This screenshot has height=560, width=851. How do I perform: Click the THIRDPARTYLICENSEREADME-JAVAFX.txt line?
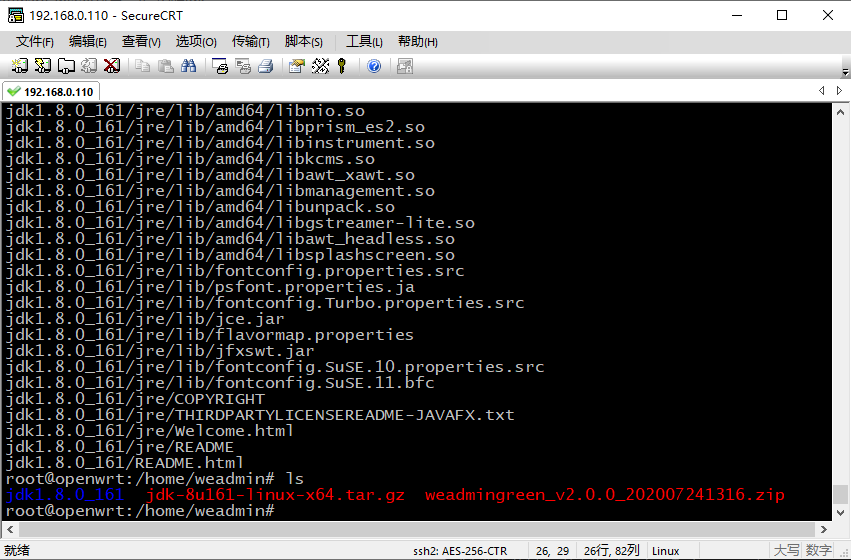(259, 415)
